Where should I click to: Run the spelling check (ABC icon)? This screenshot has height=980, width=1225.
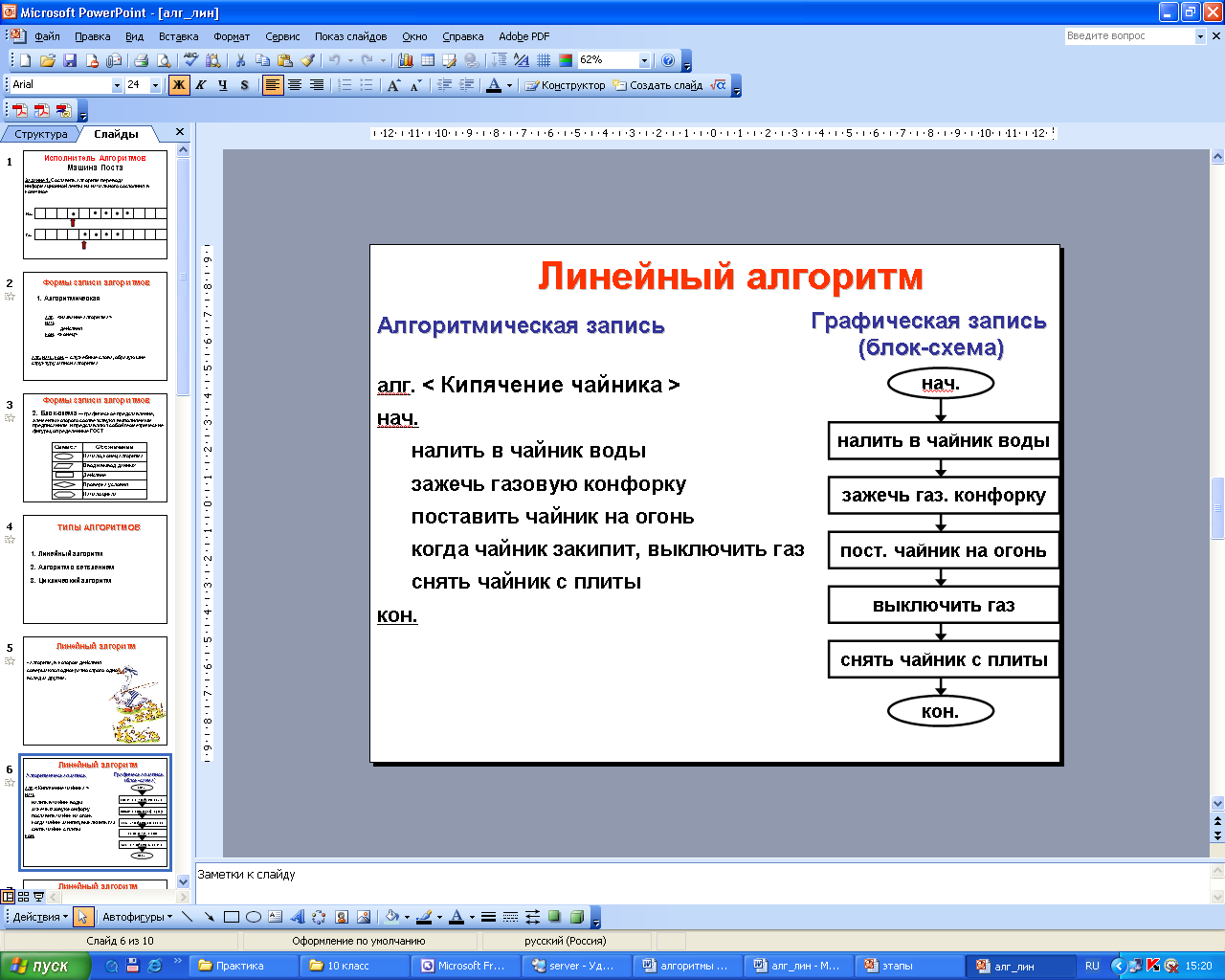pyautogui.click(x=191, y=60)
